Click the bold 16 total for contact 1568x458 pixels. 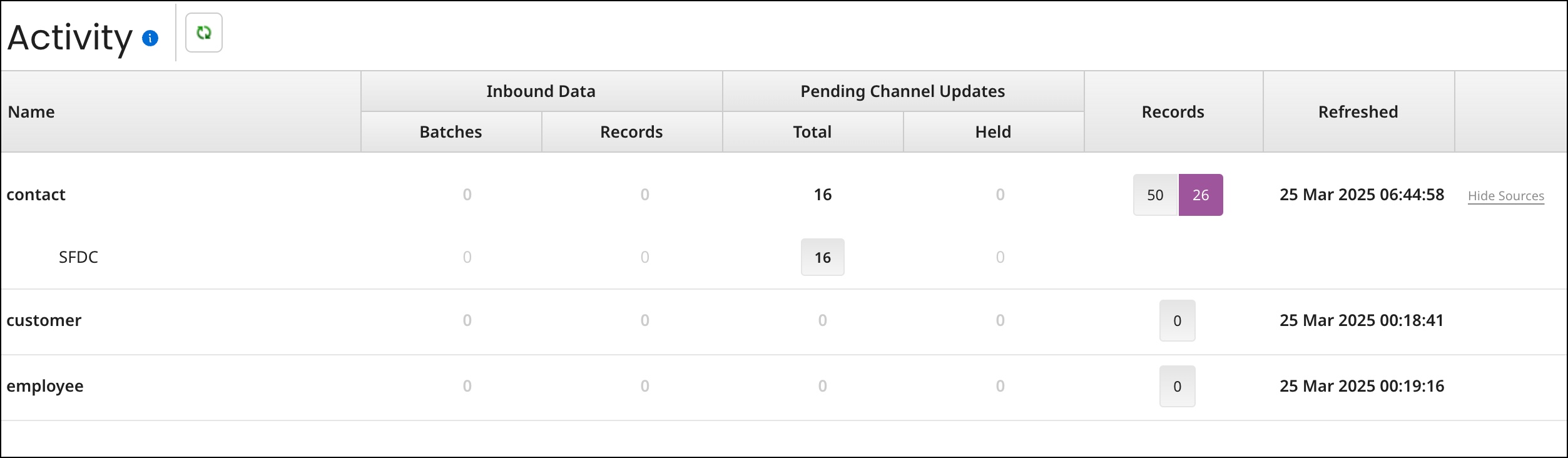click(822, 195)
